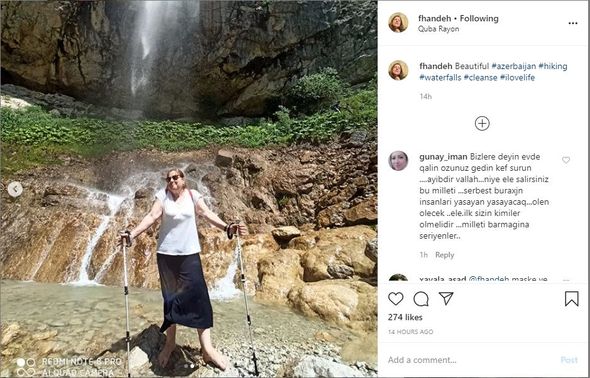Click the Post comment button
Viewport: 590px width, 378px height.
(569, 360)
